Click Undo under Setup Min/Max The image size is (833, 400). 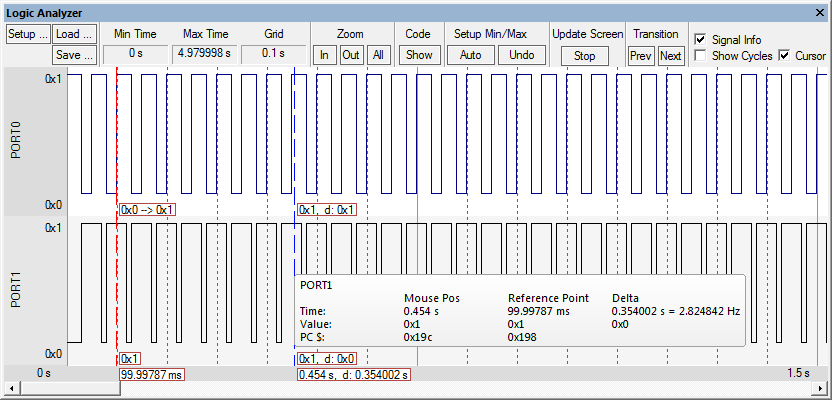[522, 55]
